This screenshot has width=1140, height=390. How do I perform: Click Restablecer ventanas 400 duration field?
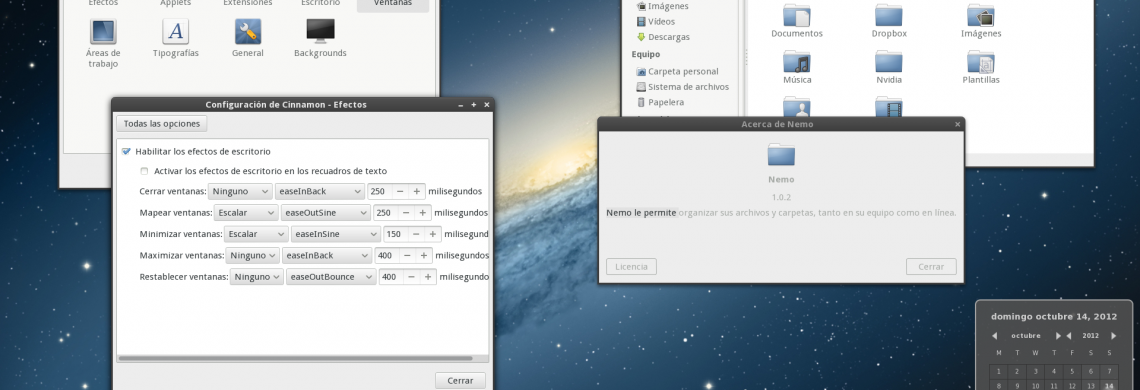click(x=391, y=277)
